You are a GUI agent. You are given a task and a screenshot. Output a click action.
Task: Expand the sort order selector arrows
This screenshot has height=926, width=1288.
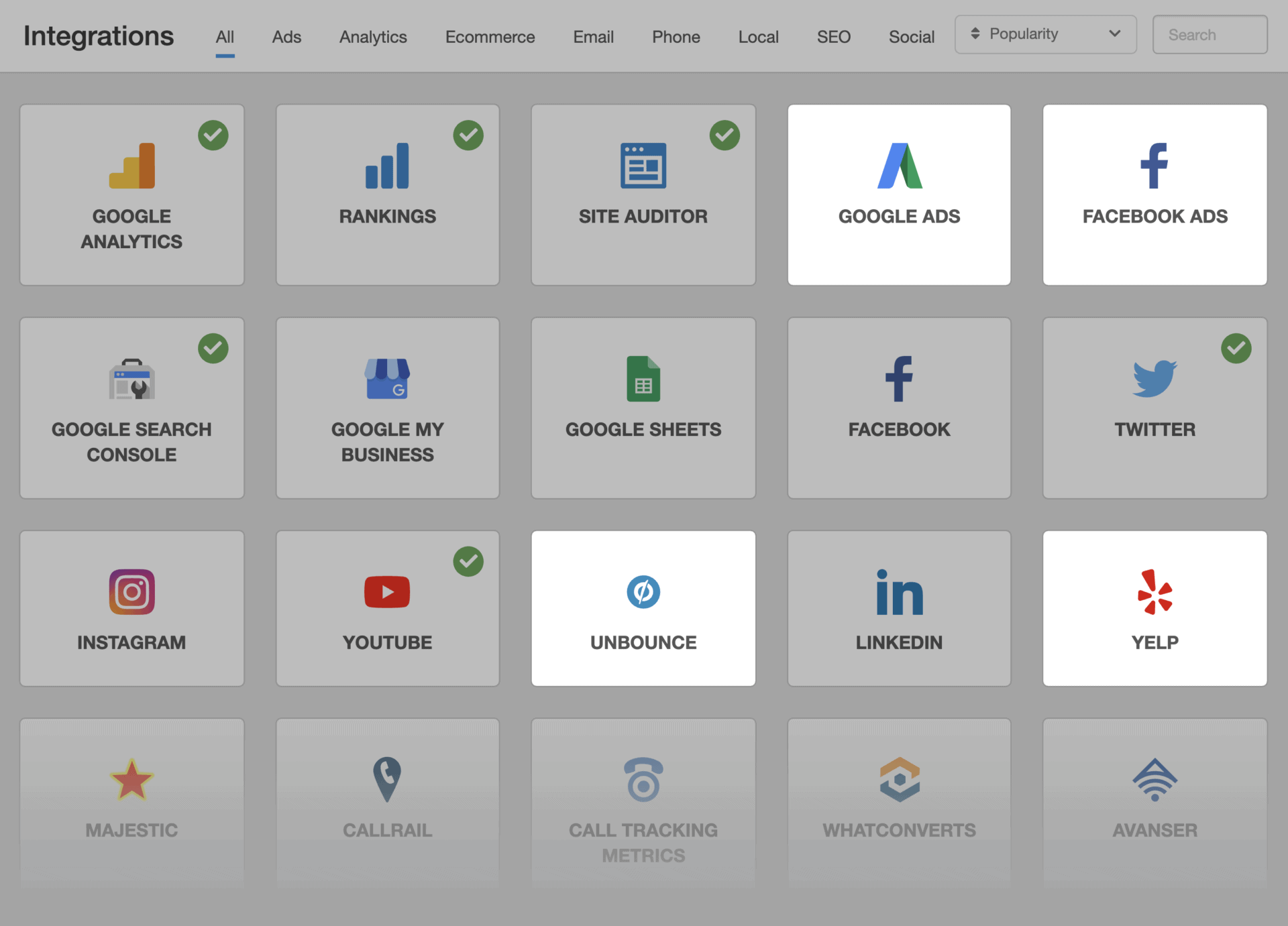pyautogui.click(x=975, y=34)
